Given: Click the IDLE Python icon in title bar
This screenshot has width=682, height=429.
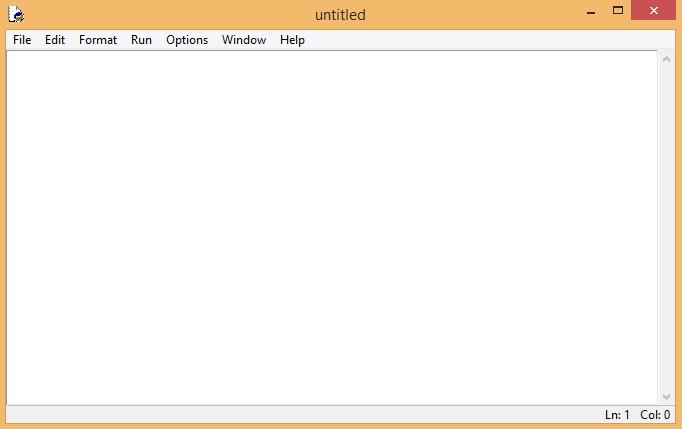Looking at the screenshot, I should (16, 14).
